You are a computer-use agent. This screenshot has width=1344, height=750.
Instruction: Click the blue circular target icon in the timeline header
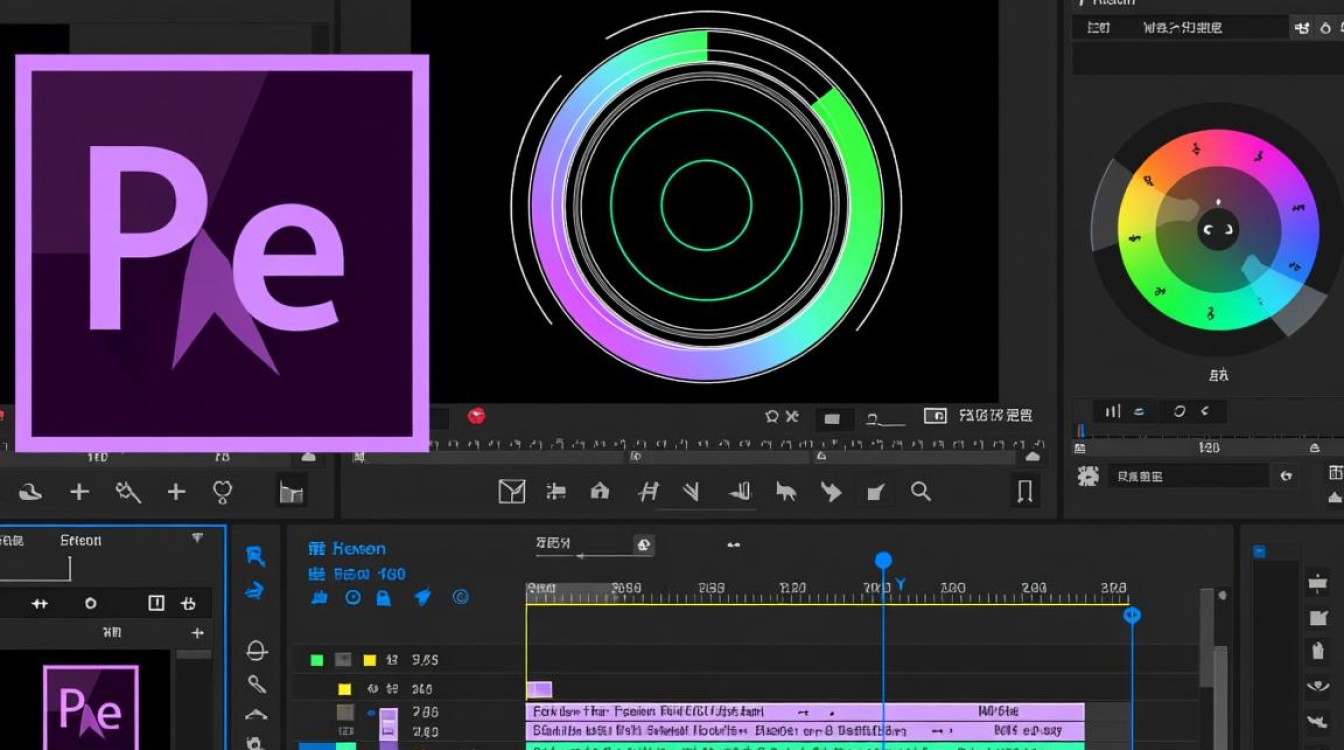[353, 597]
